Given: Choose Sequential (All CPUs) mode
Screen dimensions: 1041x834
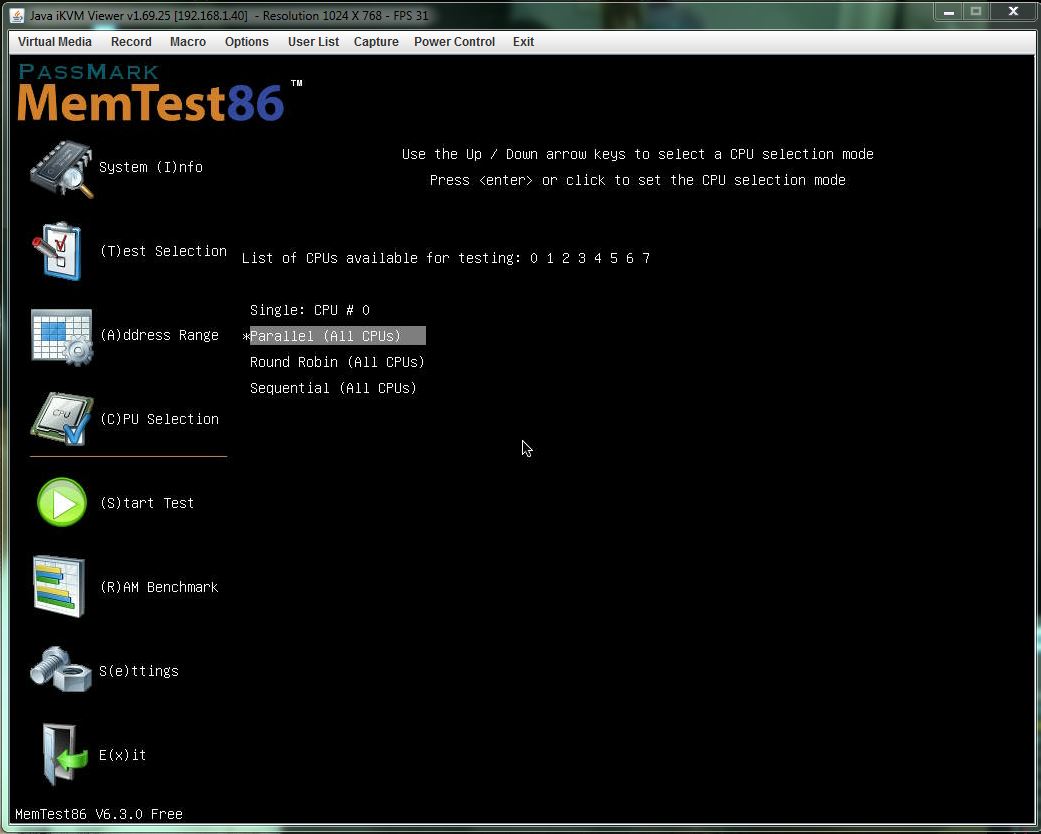Looking at the screenshot, I should 333,388.
